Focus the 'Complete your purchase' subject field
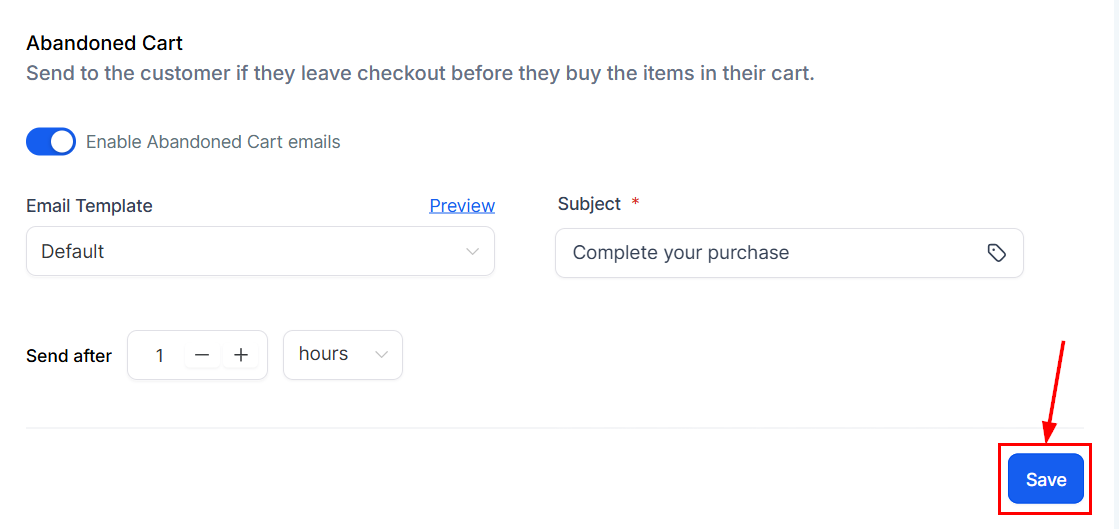This screenshot has width=1119, height=529. (789, 253)
